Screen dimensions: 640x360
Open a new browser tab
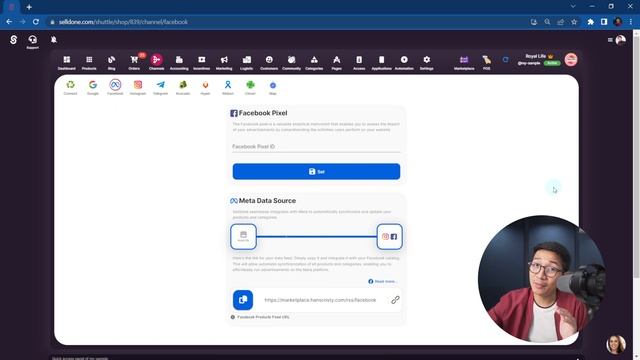29,7
